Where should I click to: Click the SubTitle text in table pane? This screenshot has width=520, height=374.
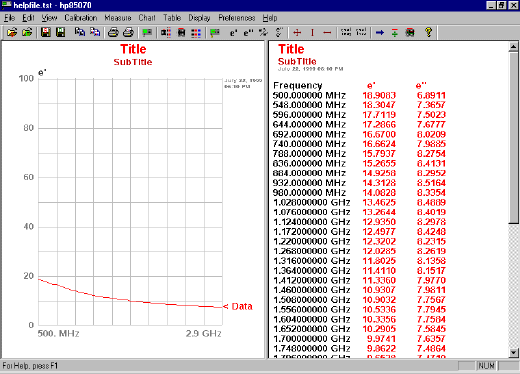point(297,61)
